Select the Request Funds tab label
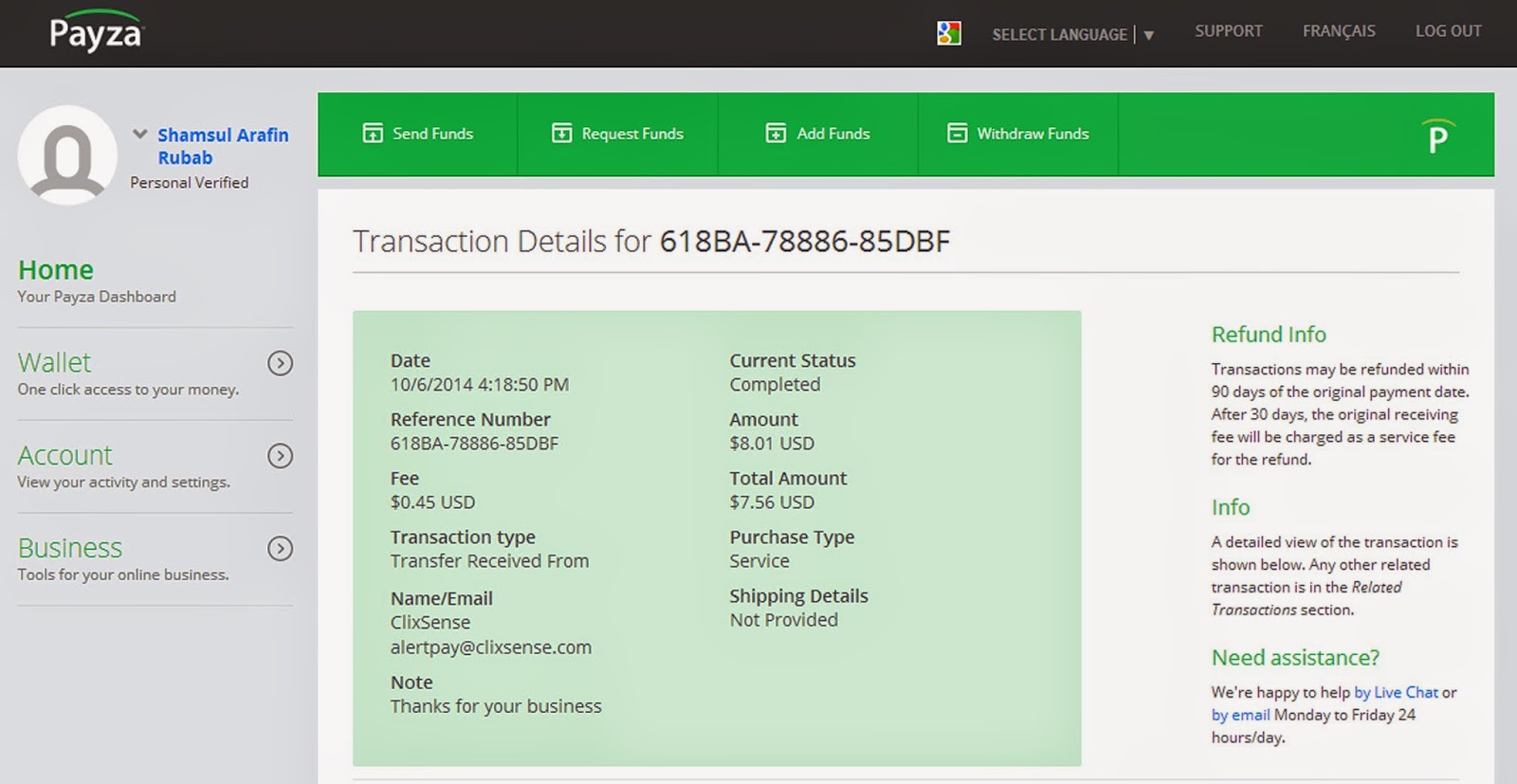The height and width of the screenshot is (784, 1517). click(632, 134)
